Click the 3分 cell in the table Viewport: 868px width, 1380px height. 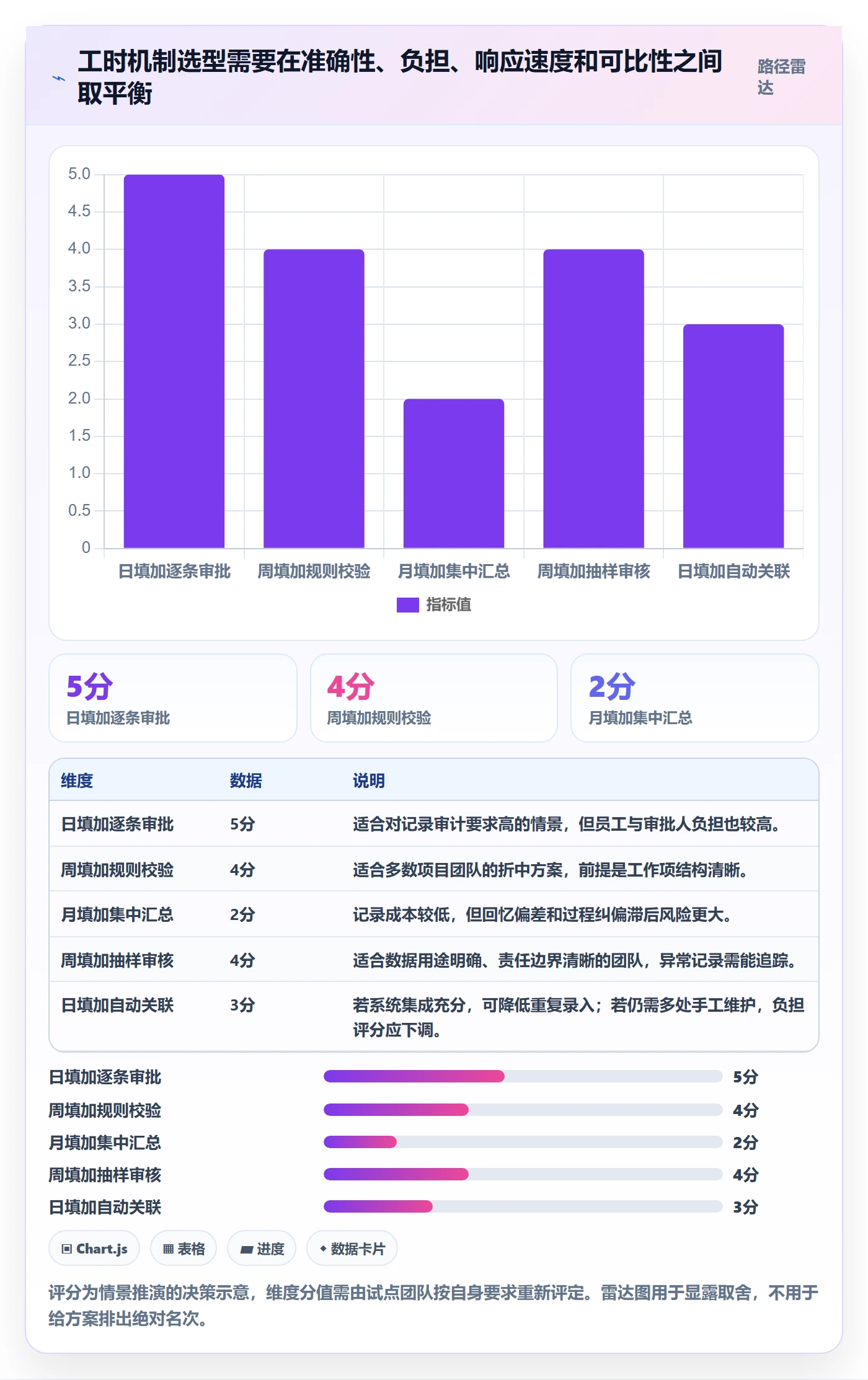pos(242,1005)
